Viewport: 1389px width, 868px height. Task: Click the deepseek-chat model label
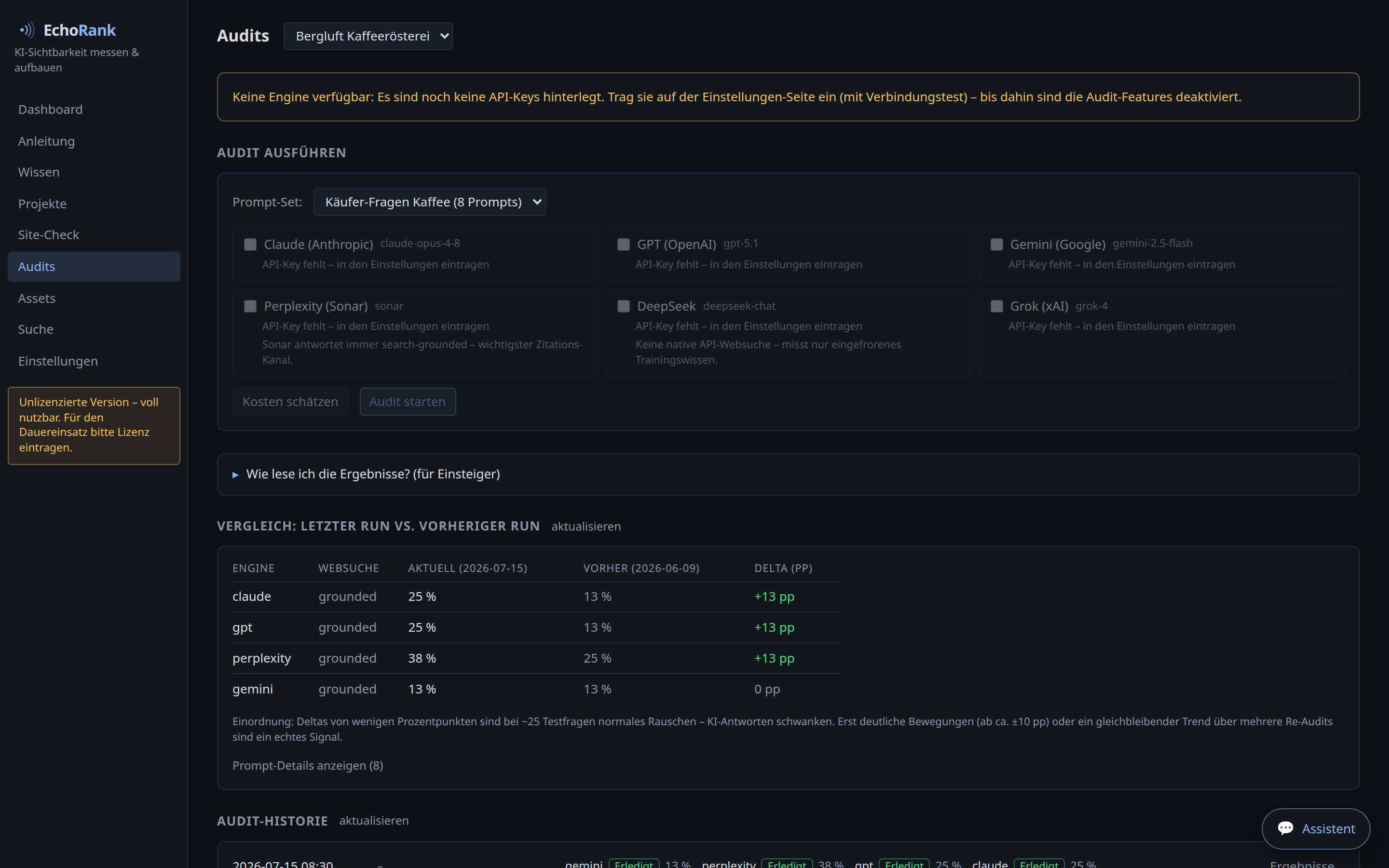pos(739,306)
